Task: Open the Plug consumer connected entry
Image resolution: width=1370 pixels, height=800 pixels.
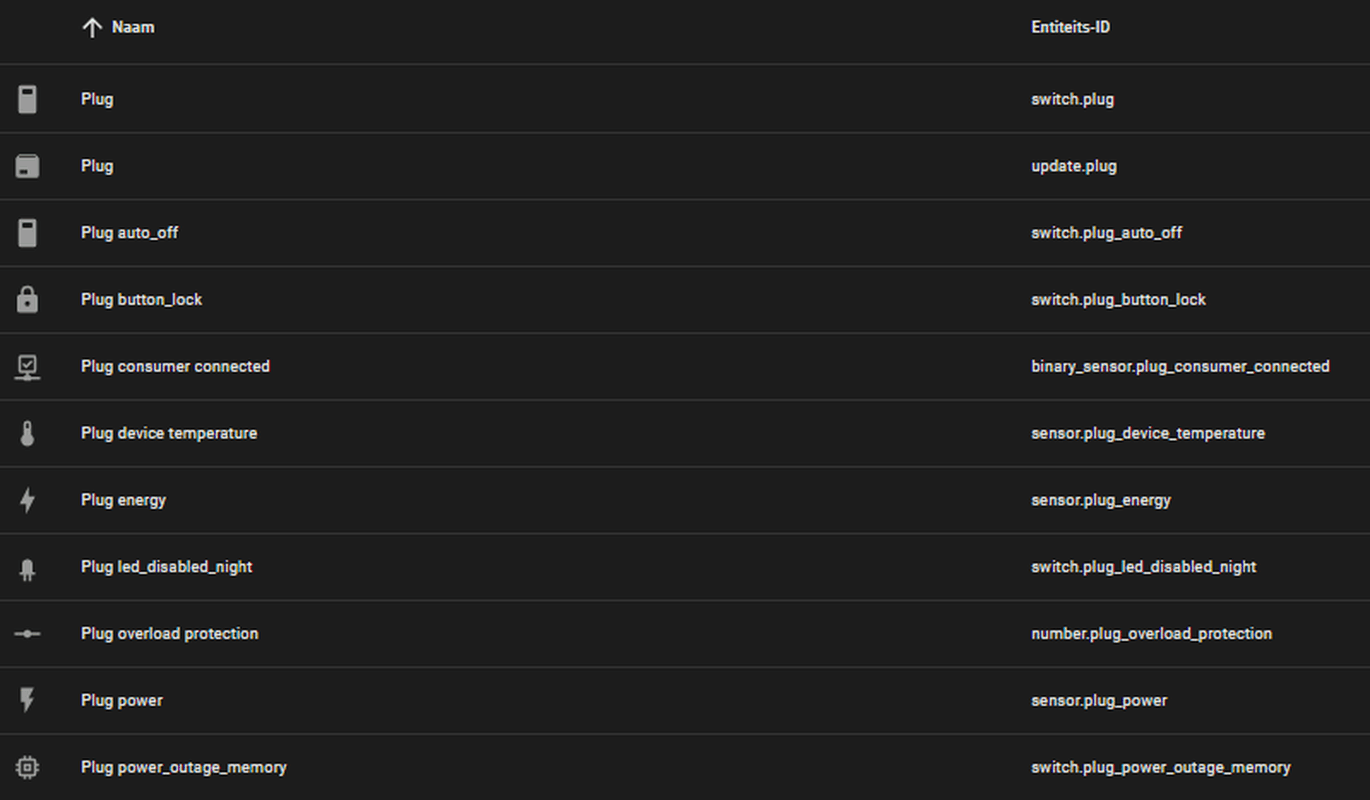Action: 685,367
